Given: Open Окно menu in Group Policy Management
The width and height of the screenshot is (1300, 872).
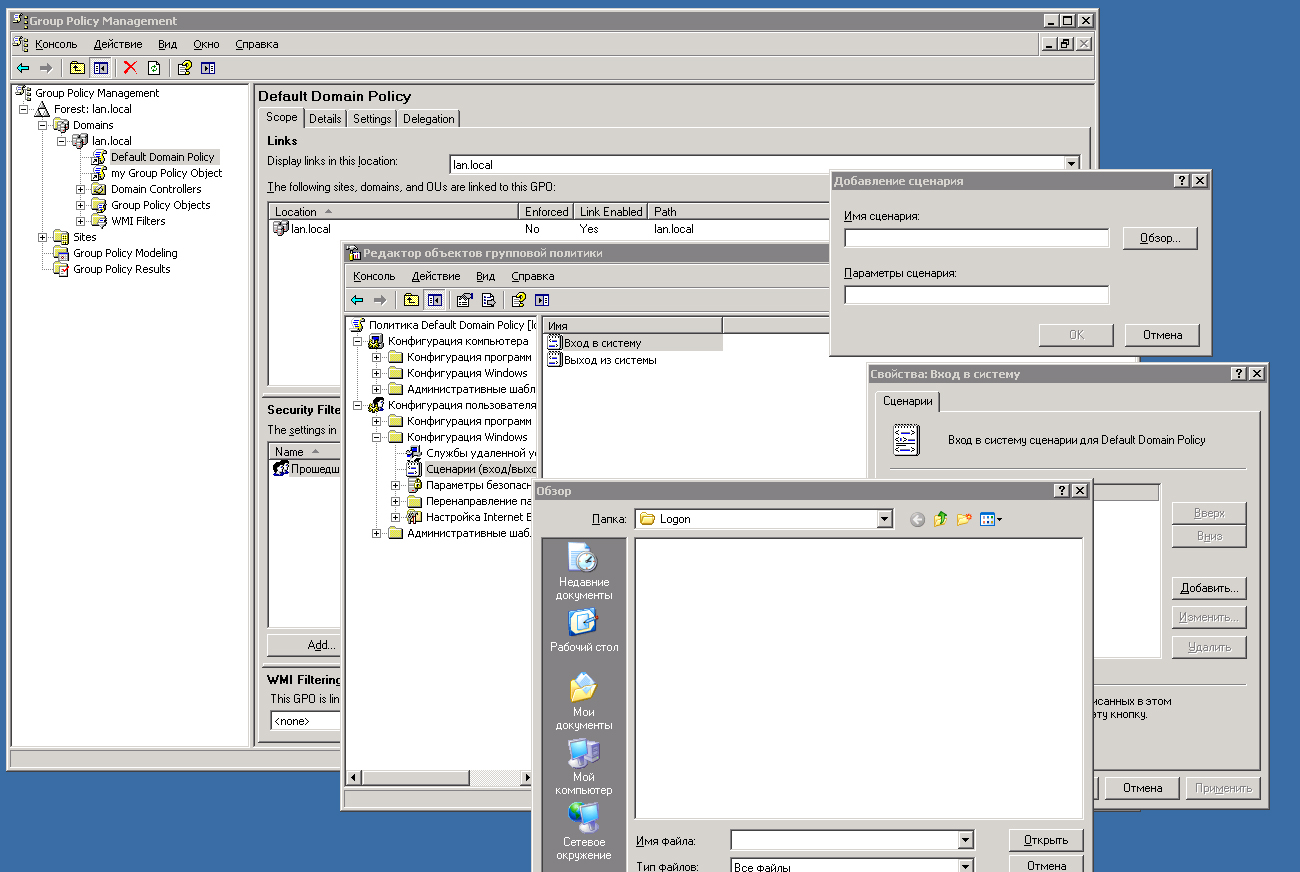Looking at the screenshot, I should pyautogui.click(x=207, y=44).
